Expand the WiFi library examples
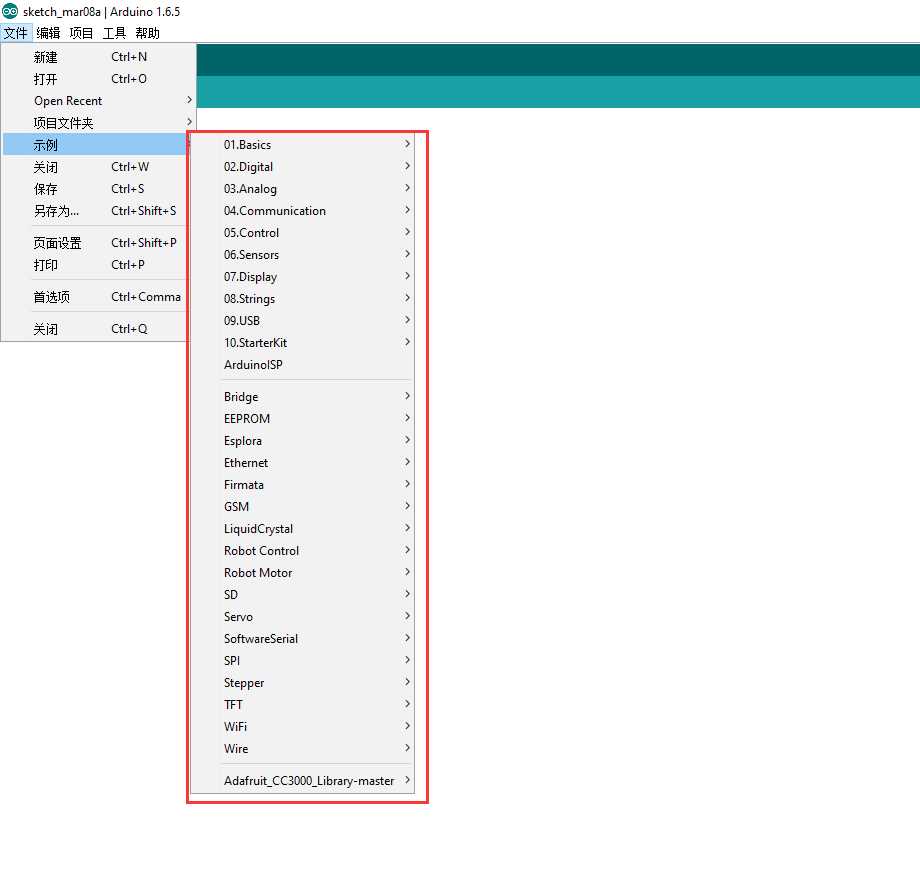 click(x=303, y=727)
